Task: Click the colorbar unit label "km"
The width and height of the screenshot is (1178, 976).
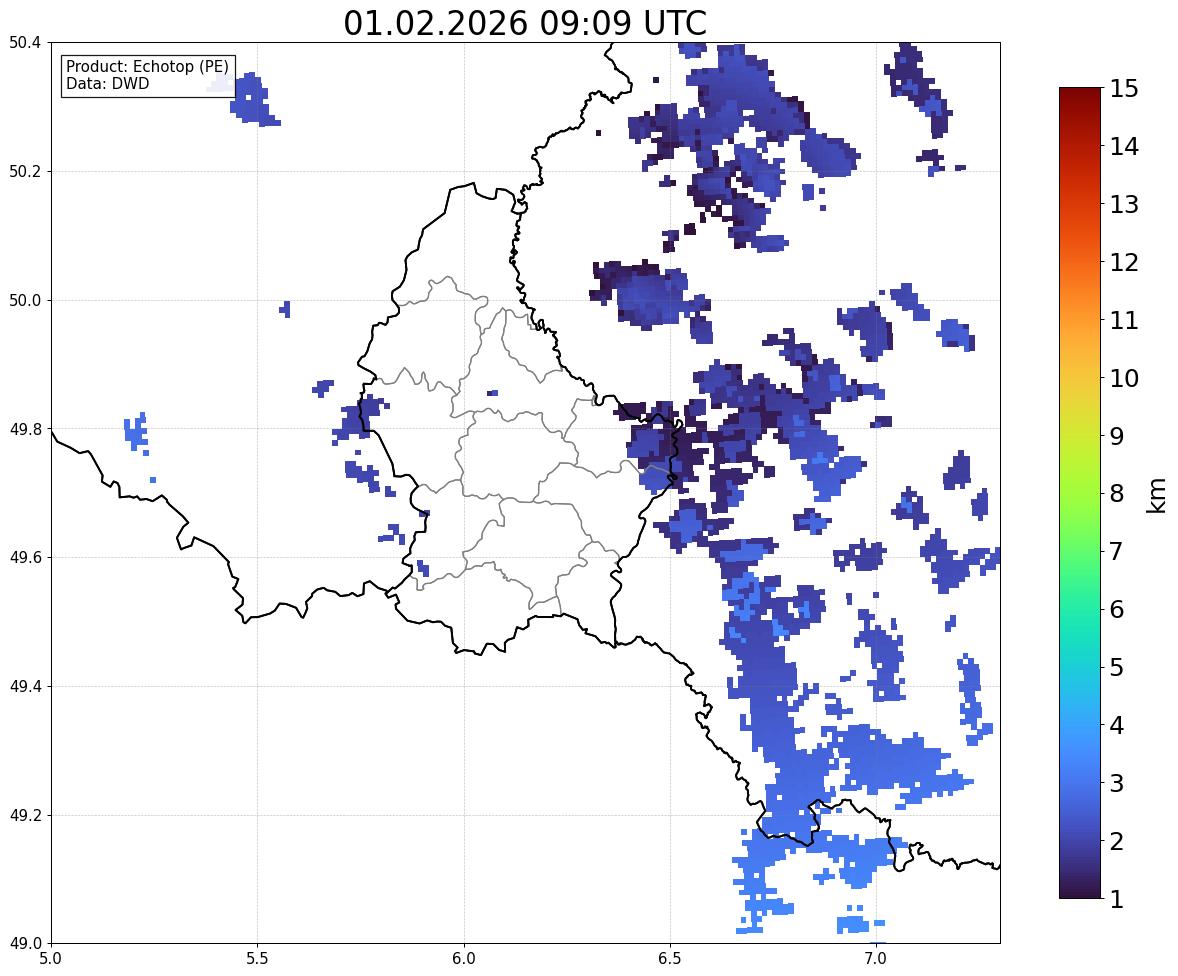Action: pyautogui.click(x=1157, y=494)
